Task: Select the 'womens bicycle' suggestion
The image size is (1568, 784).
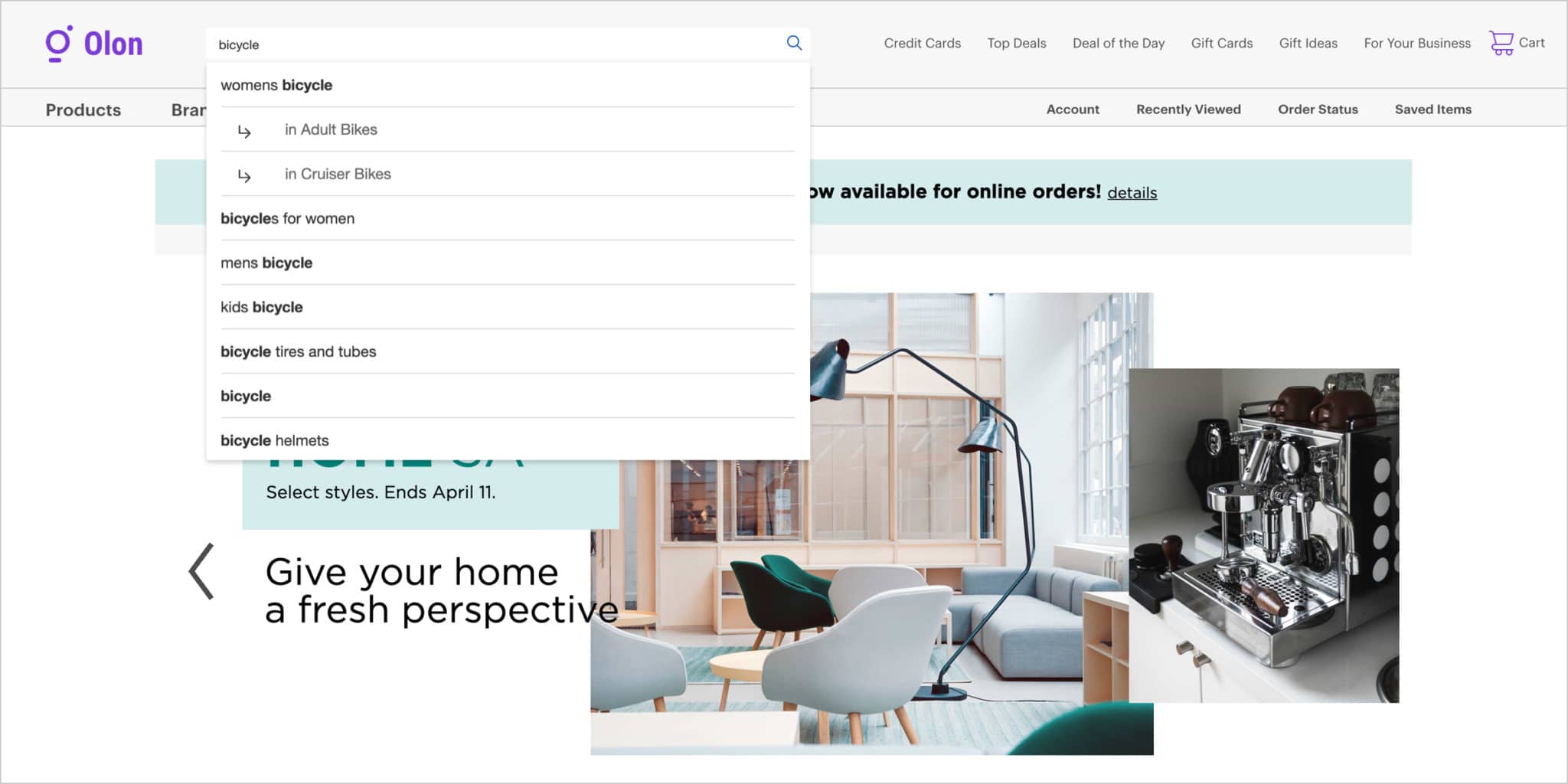Action: 508,85
